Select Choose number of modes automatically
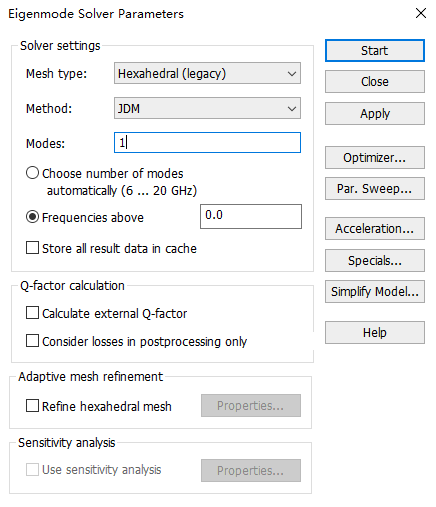436x507 pixels. [x=32, y=173]
